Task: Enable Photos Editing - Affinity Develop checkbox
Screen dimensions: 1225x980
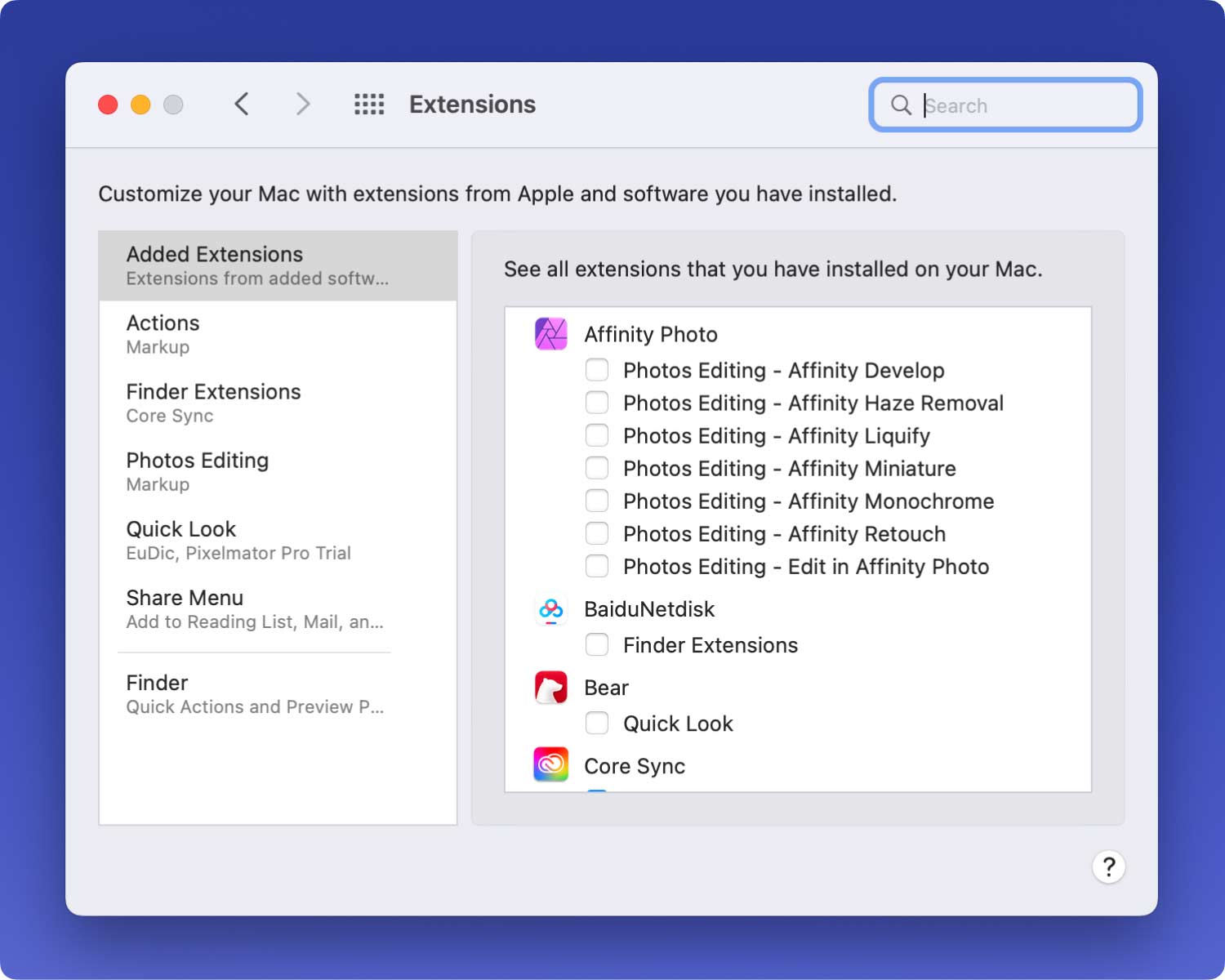Action: pyautogui.click(x=597, y=370)
